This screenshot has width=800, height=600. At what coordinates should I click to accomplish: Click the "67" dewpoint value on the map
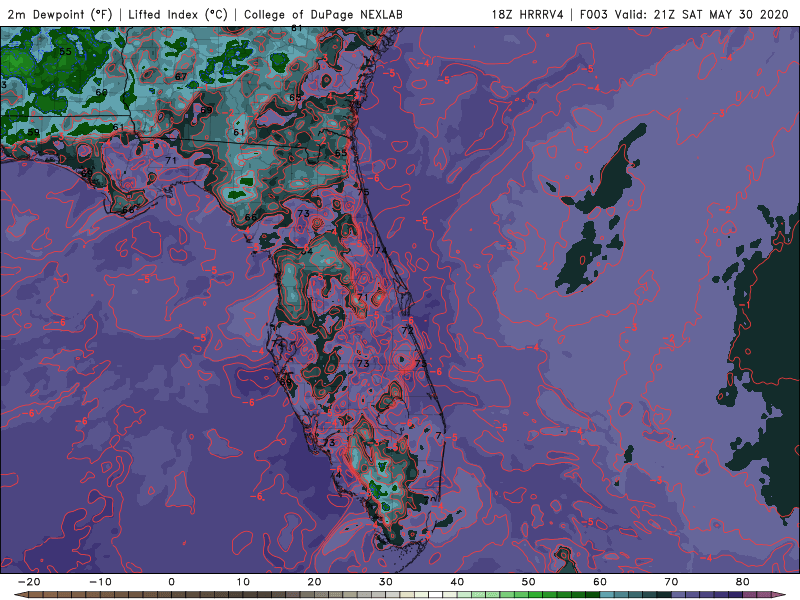coord(181,77)
